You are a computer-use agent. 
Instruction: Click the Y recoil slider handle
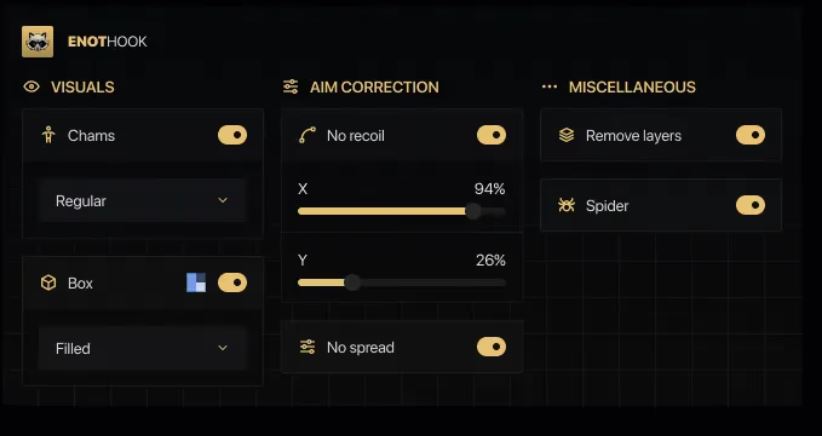[x=352, y=283]
